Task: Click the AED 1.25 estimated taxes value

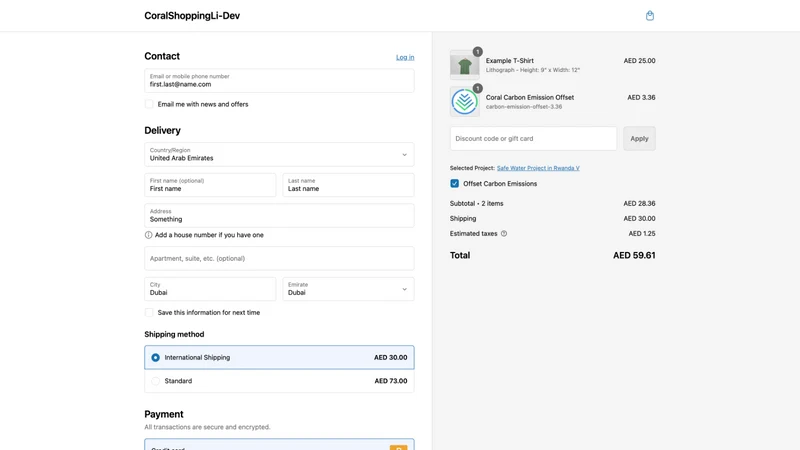Action: (642, 234)
